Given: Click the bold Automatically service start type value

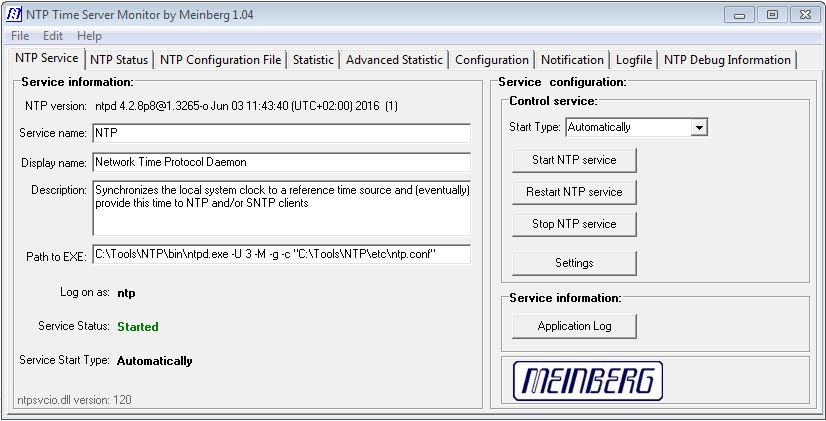Looking at the screenshot, I should (x=154, y=361).
